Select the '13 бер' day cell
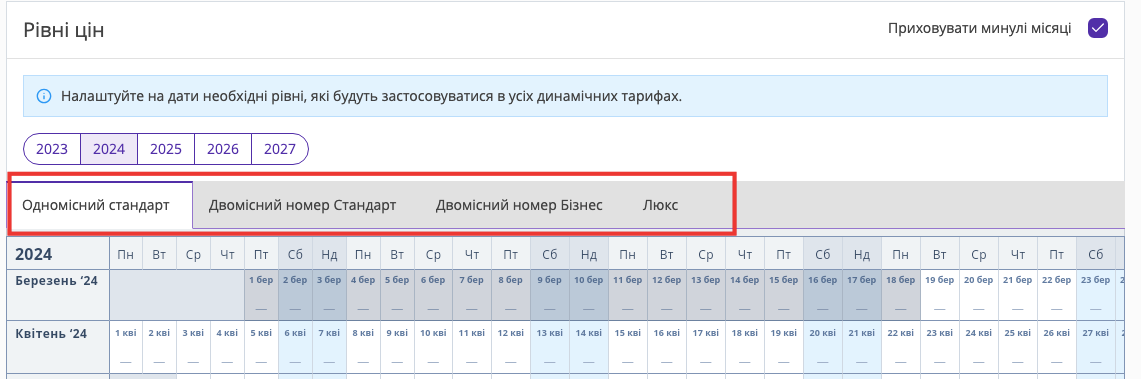The height and width of the screenshot is (379, 1141). (706, 295)
